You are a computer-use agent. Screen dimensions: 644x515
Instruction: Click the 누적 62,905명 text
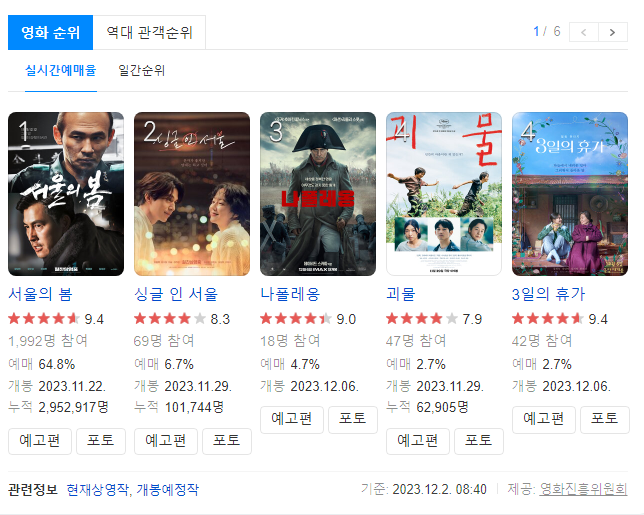[x=428, y=407]
